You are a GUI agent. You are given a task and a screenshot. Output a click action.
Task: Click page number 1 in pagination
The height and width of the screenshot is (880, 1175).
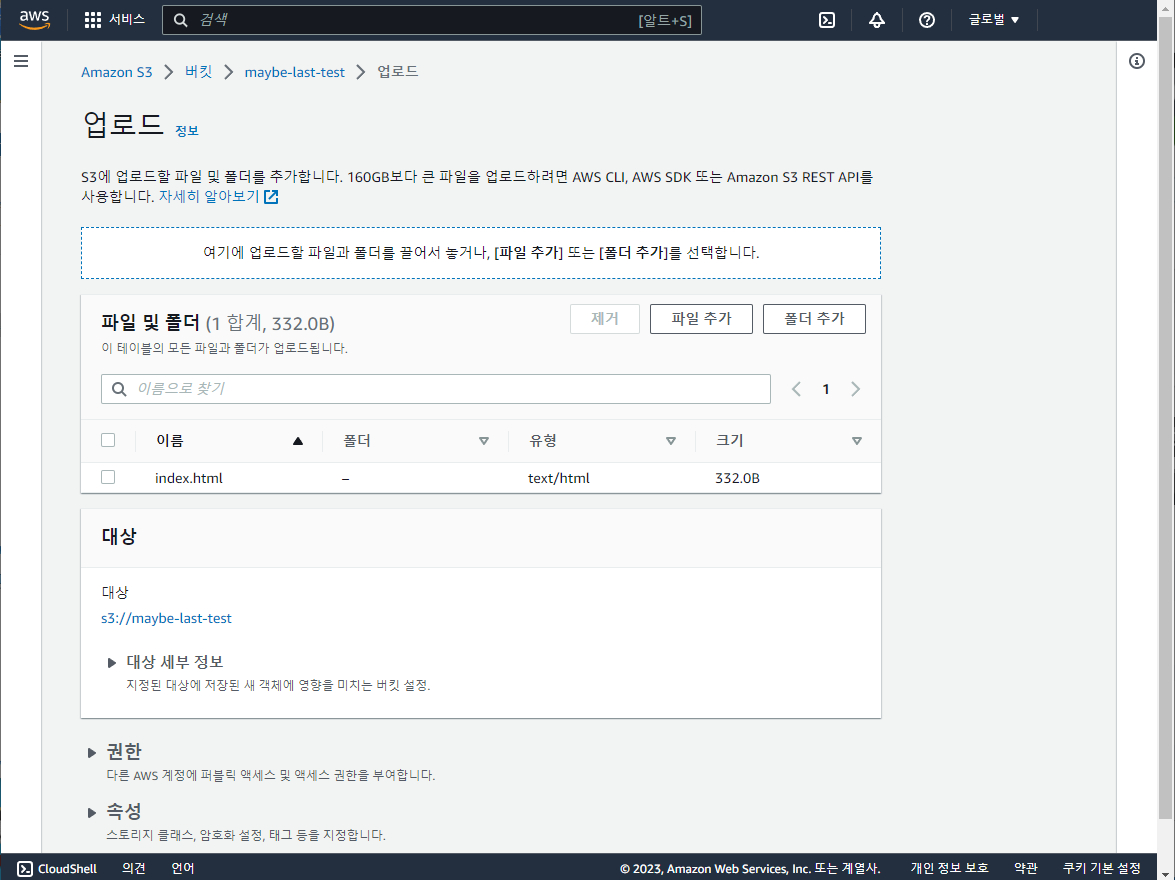pyautogui.click(x=826, y=389)
